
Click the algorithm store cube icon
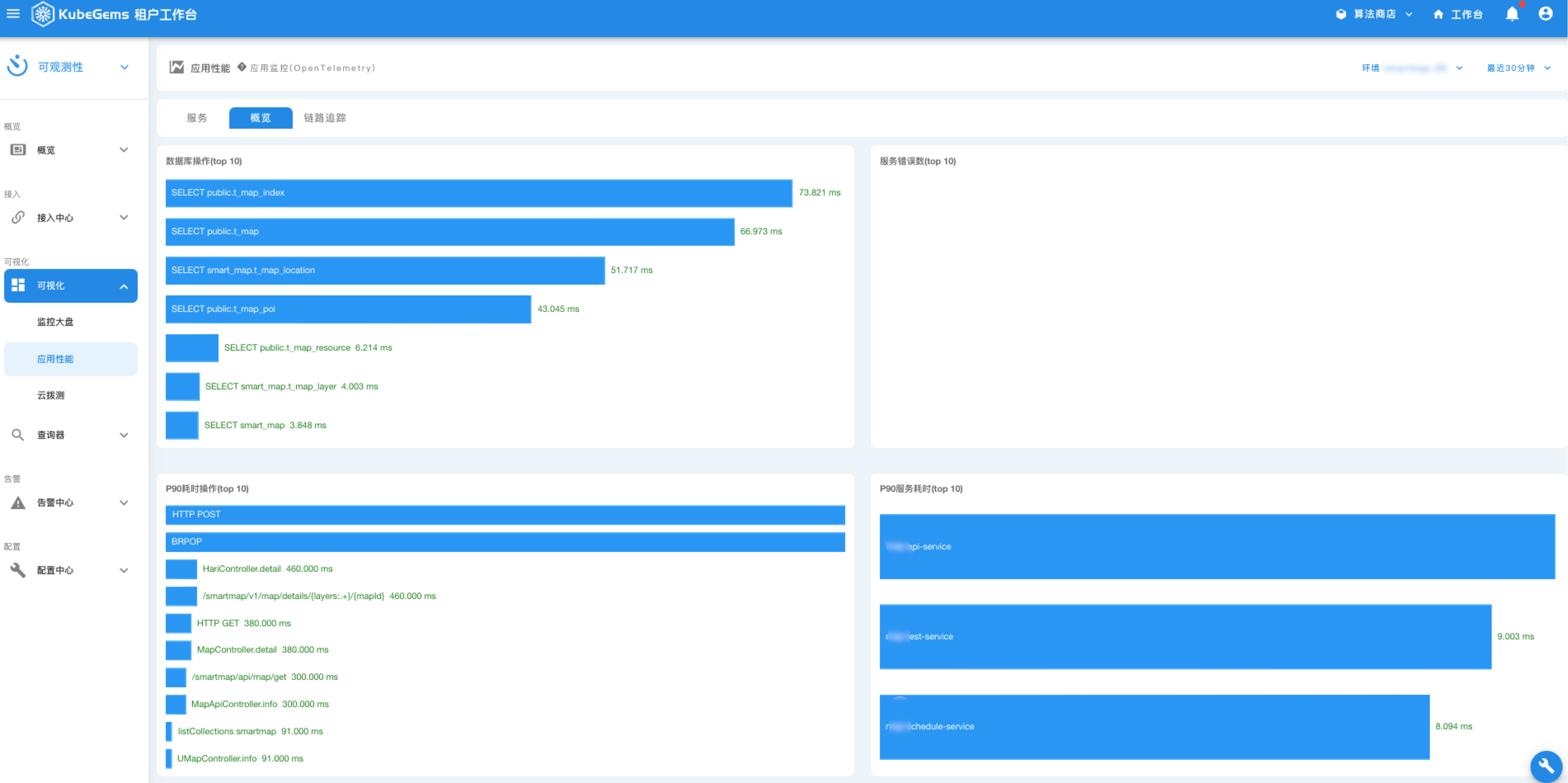[1341, 14]
